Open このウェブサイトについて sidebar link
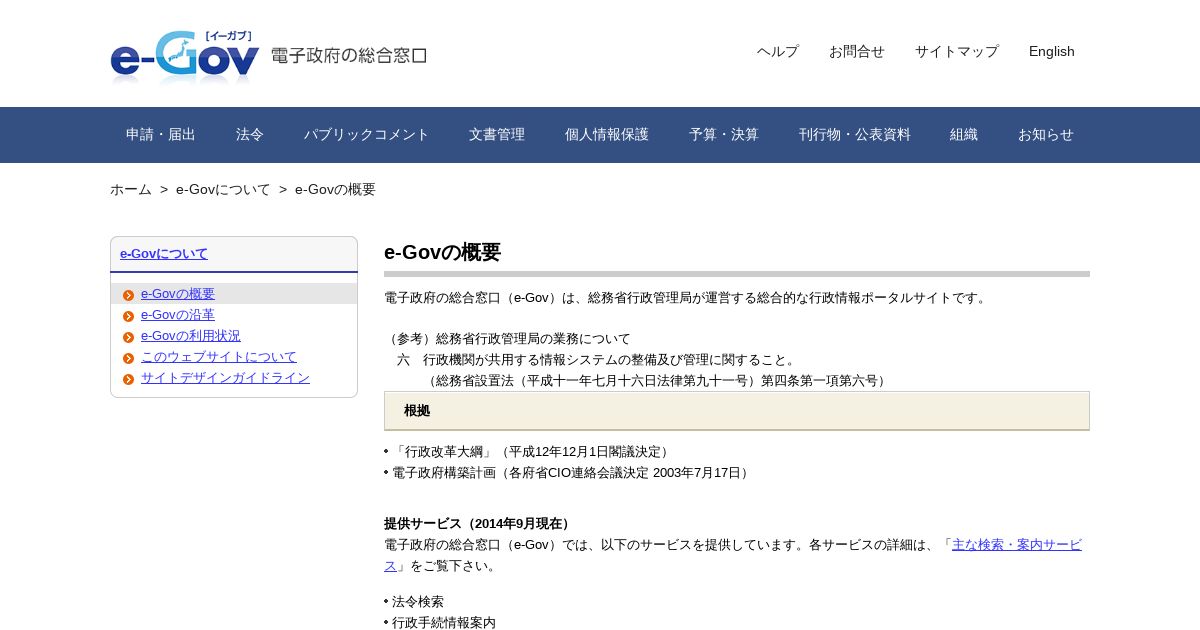This screenshot has width=1200, height=630. pyautogui.click(x=219, y=357)
